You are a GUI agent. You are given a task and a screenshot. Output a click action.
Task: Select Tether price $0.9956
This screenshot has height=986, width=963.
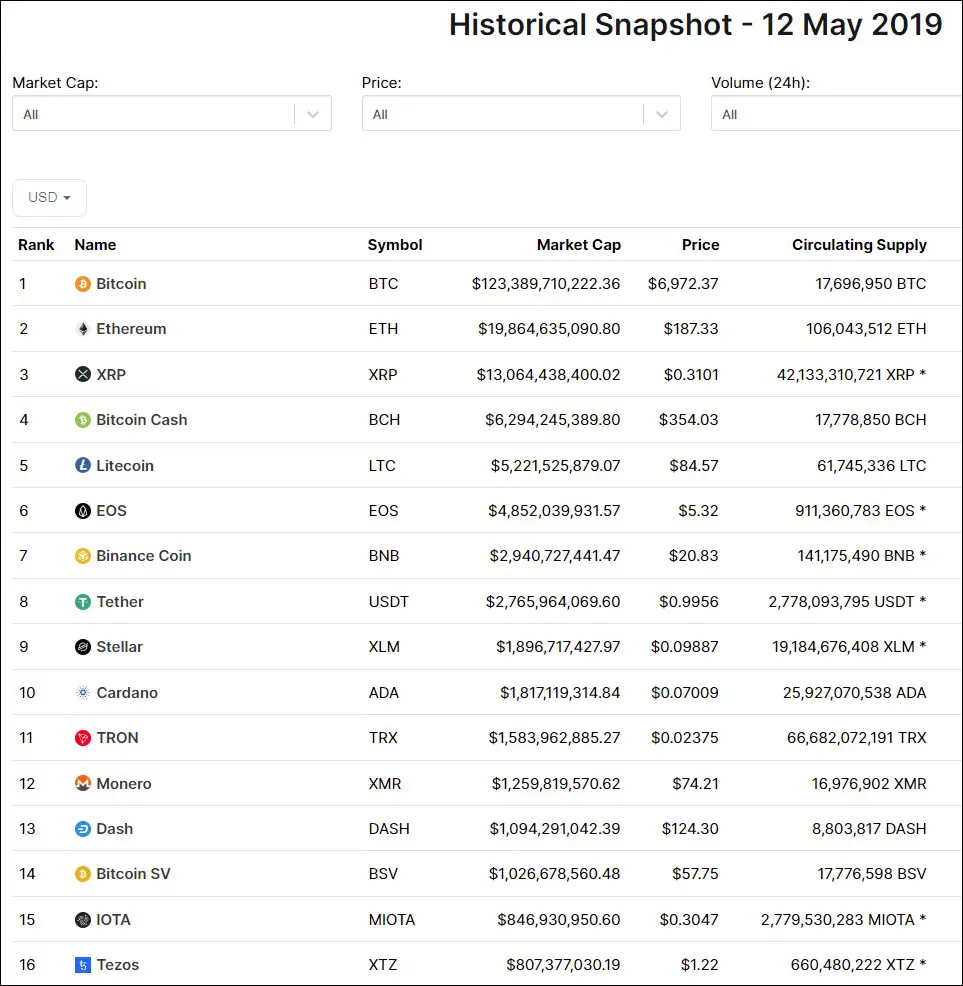pos(689,602)
